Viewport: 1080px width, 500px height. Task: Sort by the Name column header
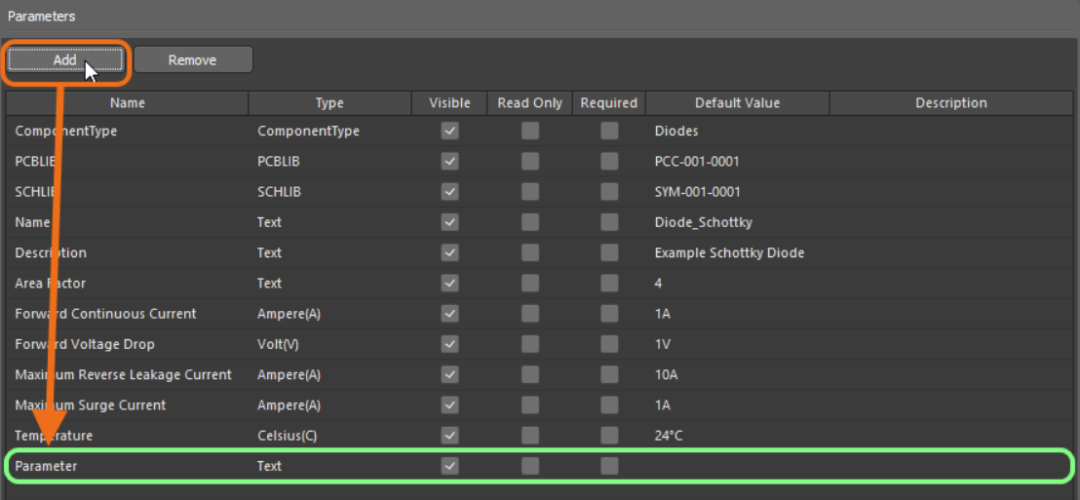pos(127,103)
